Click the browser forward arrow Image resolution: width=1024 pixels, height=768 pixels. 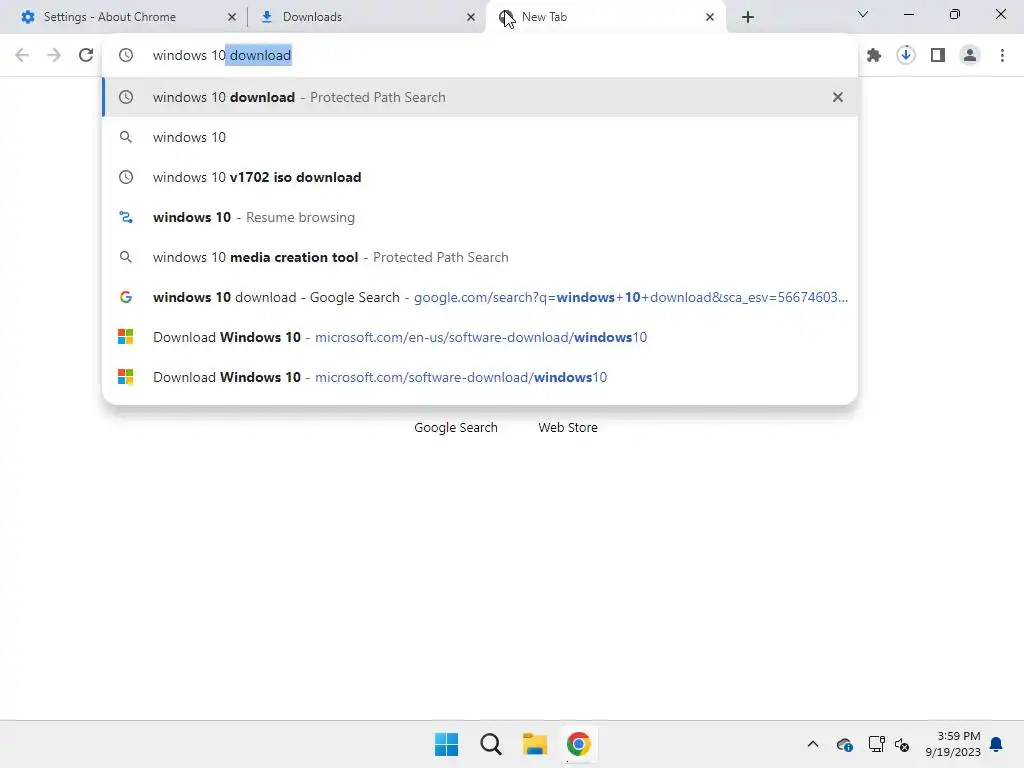pos(54,56)
